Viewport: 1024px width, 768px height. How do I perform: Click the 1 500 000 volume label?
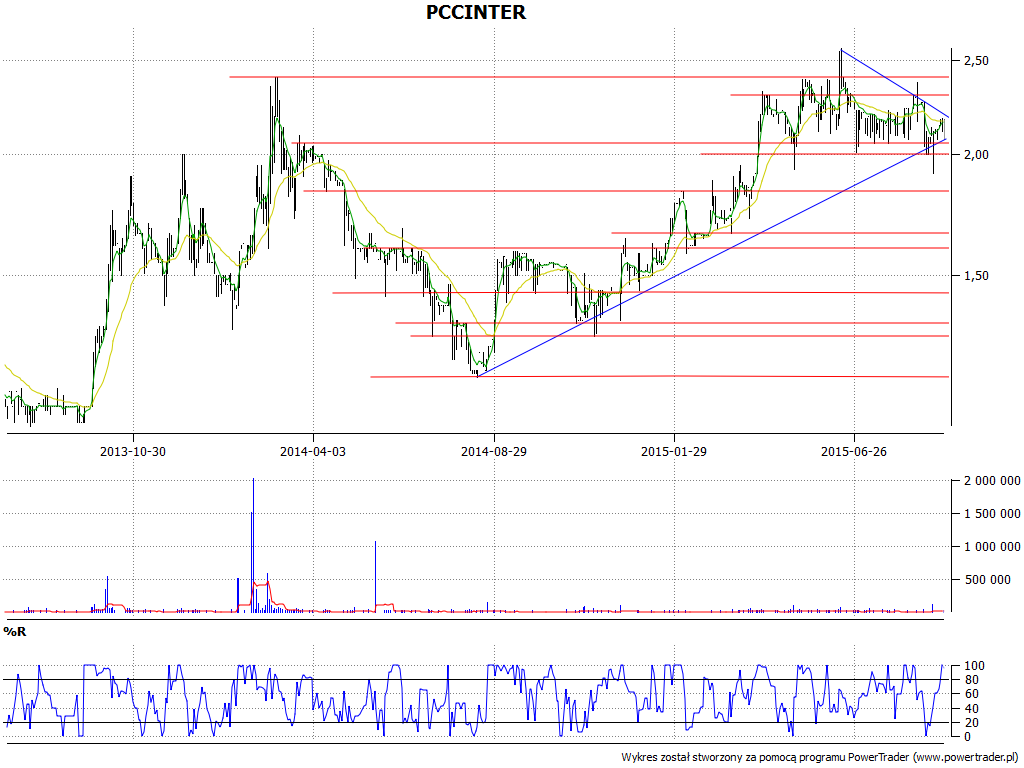click(992, 514)
